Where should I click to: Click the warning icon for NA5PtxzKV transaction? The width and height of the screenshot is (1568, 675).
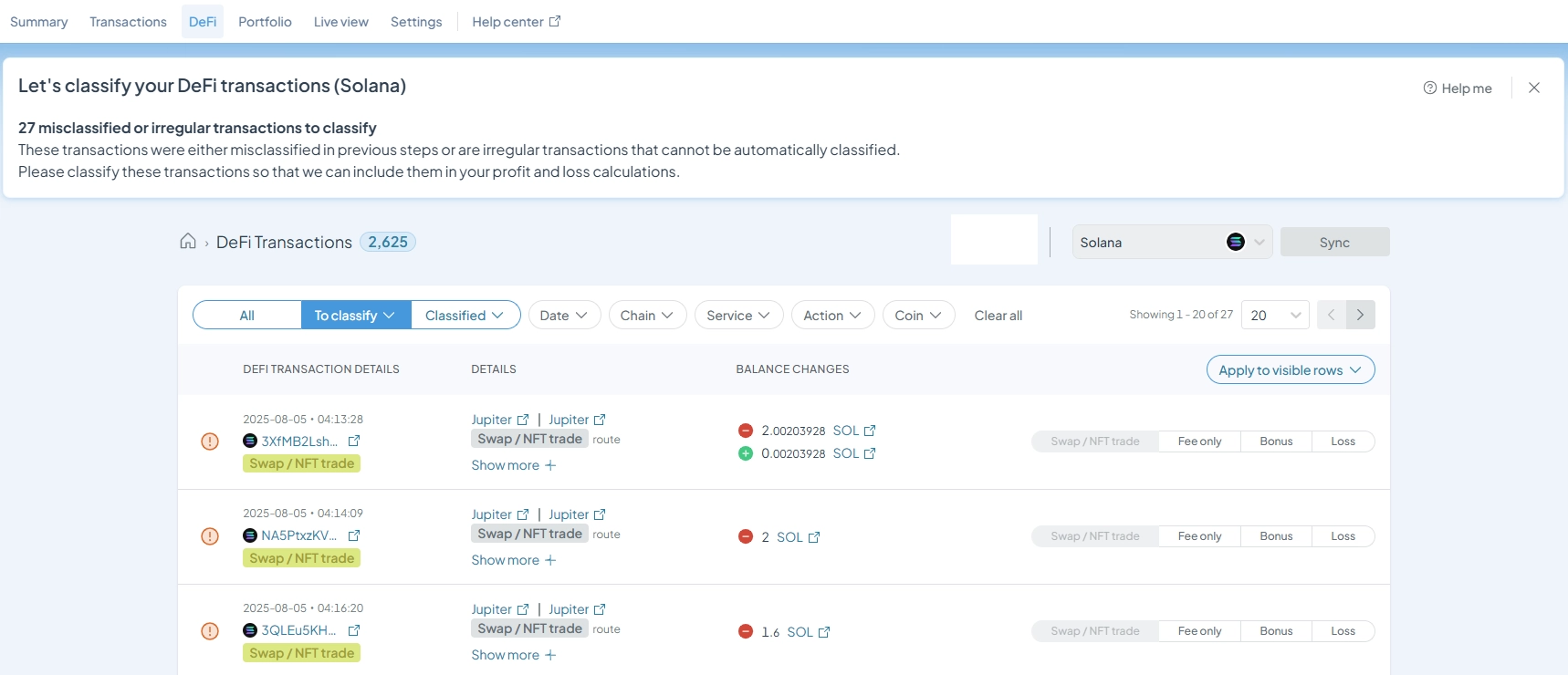(210, 536)
